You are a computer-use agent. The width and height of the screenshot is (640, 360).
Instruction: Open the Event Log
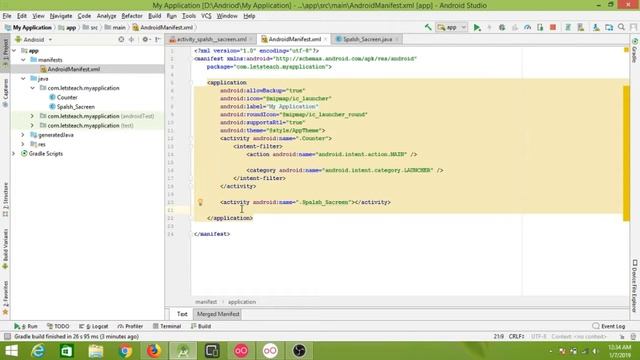click(x=609, y=326)
